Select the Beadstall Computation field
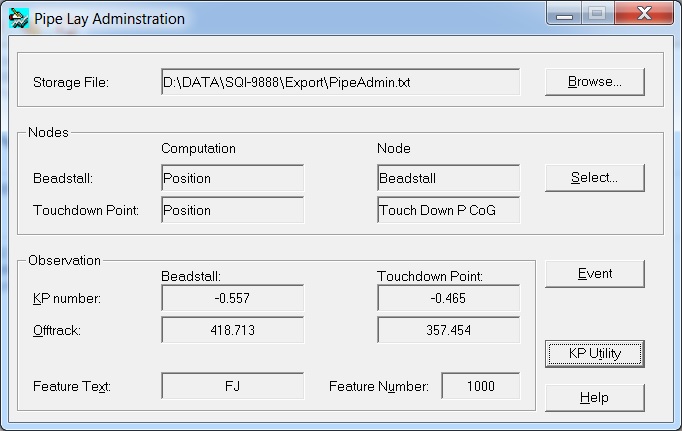Viewport: 682px width, 431px height. pos(232,178)
